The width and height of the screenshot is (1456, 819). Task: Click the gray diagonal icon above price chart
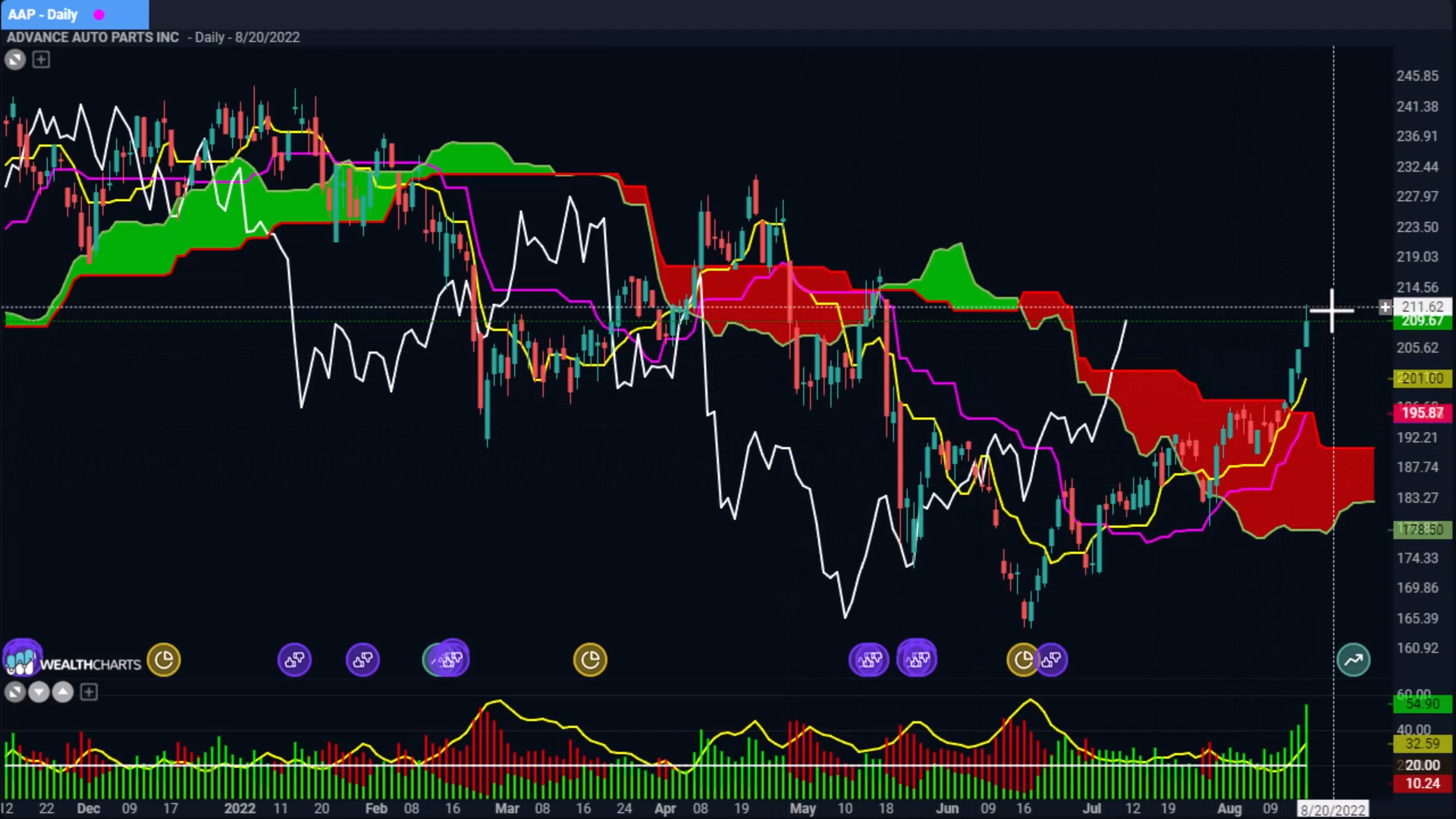(15, 59)
